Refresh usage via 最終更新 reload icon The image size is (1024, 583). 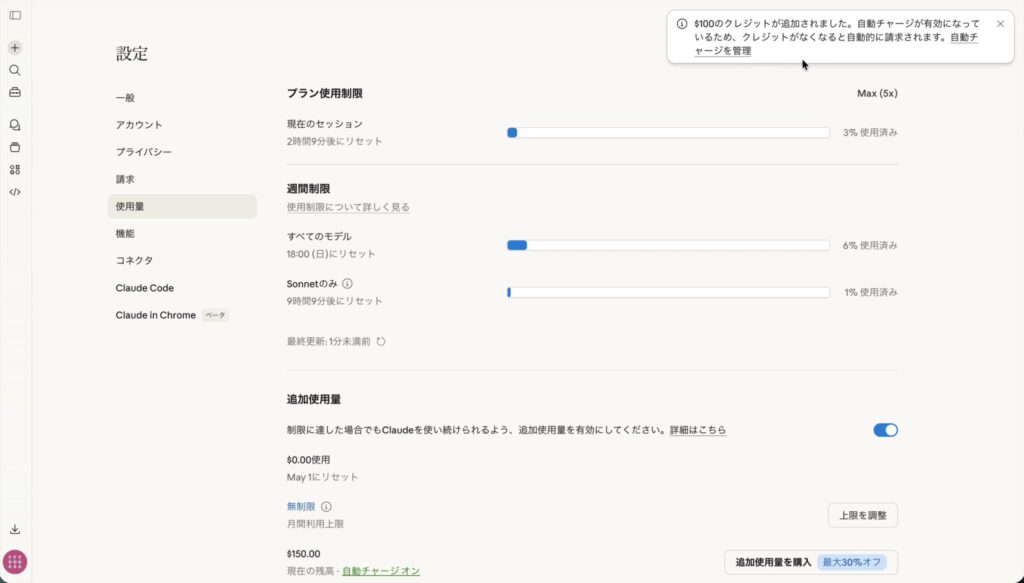381,341
